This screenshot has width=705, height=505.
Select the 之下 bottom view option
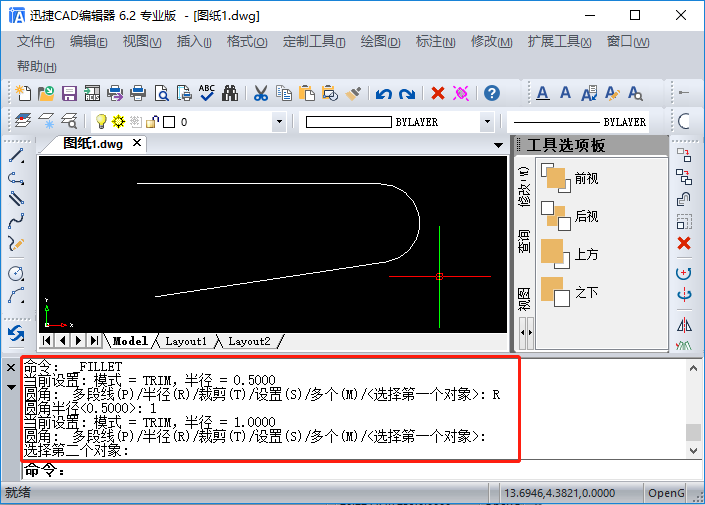tap(570, 292)
